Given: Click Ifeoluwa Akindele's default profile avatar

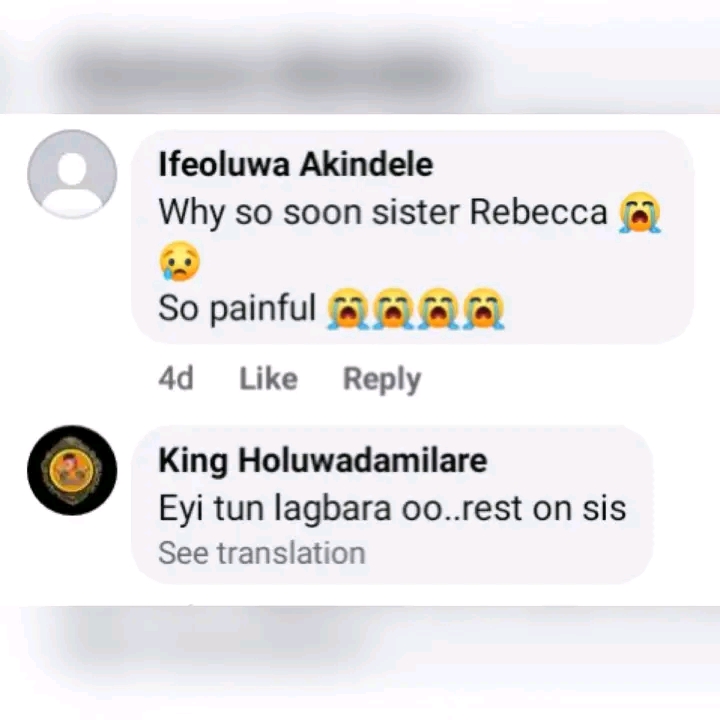Looking at the screenshot, I should click(x=71, y=174).
